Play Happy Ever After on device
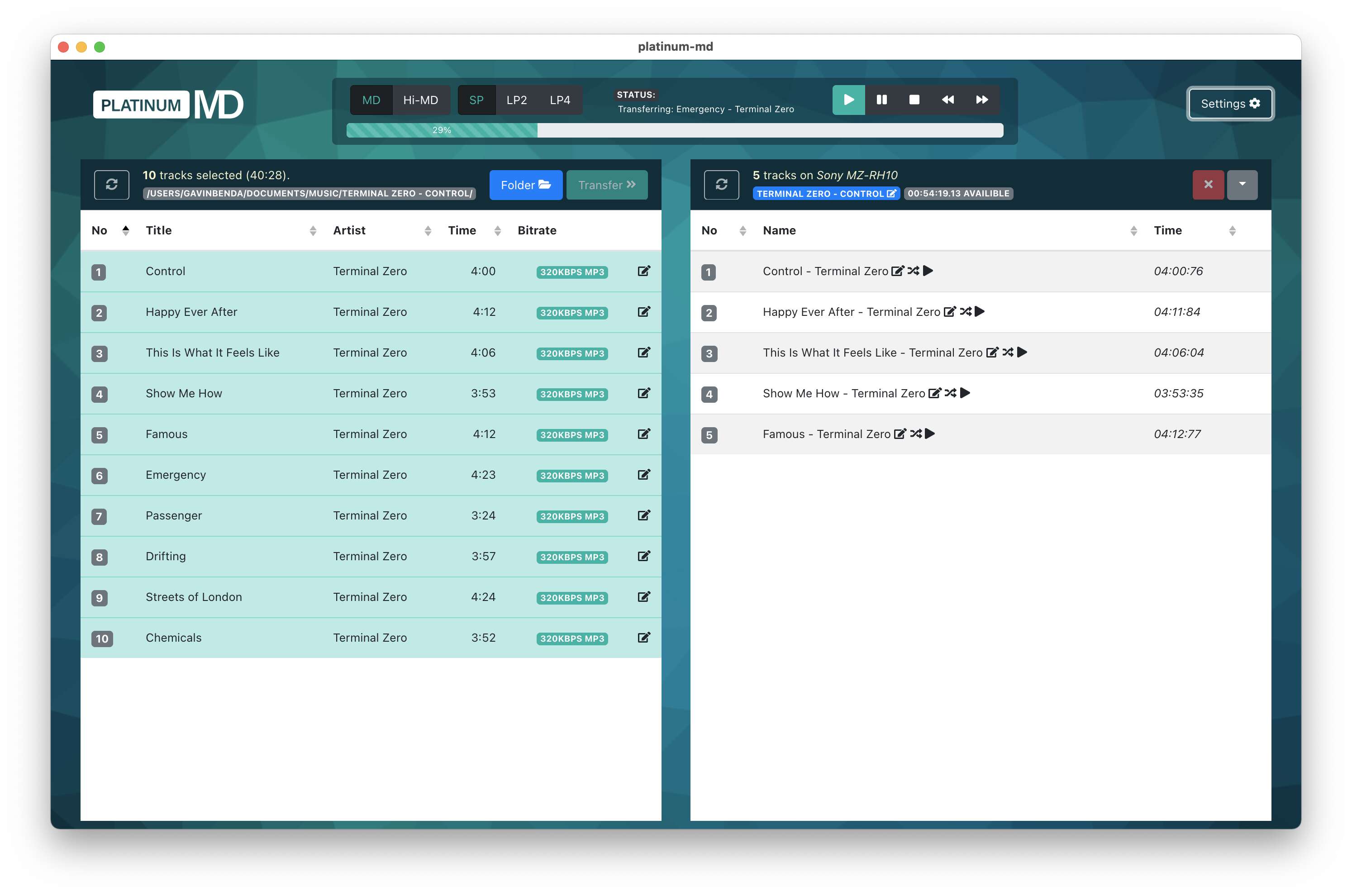This screenshot has width=1352, height=896. tap(980, 311)
